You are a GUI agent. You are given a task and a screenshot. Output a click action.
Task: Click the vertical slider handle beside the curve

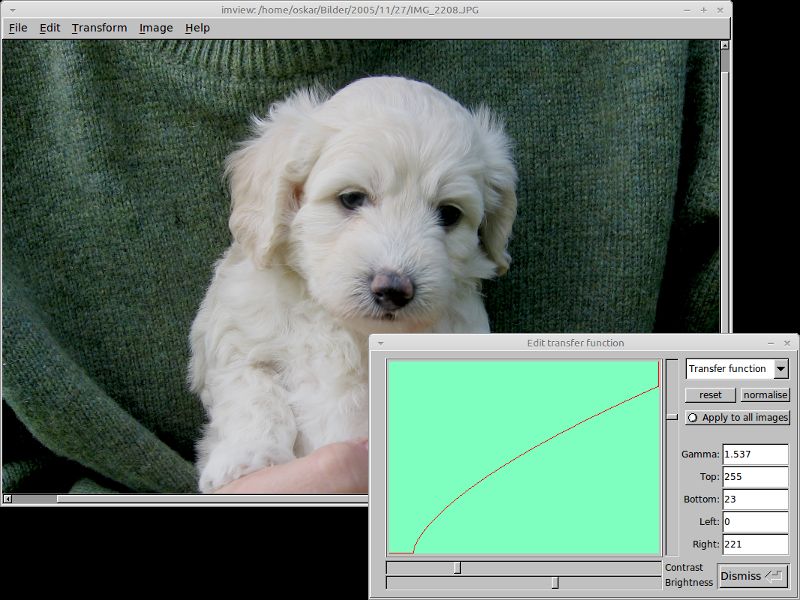[672, 417]
